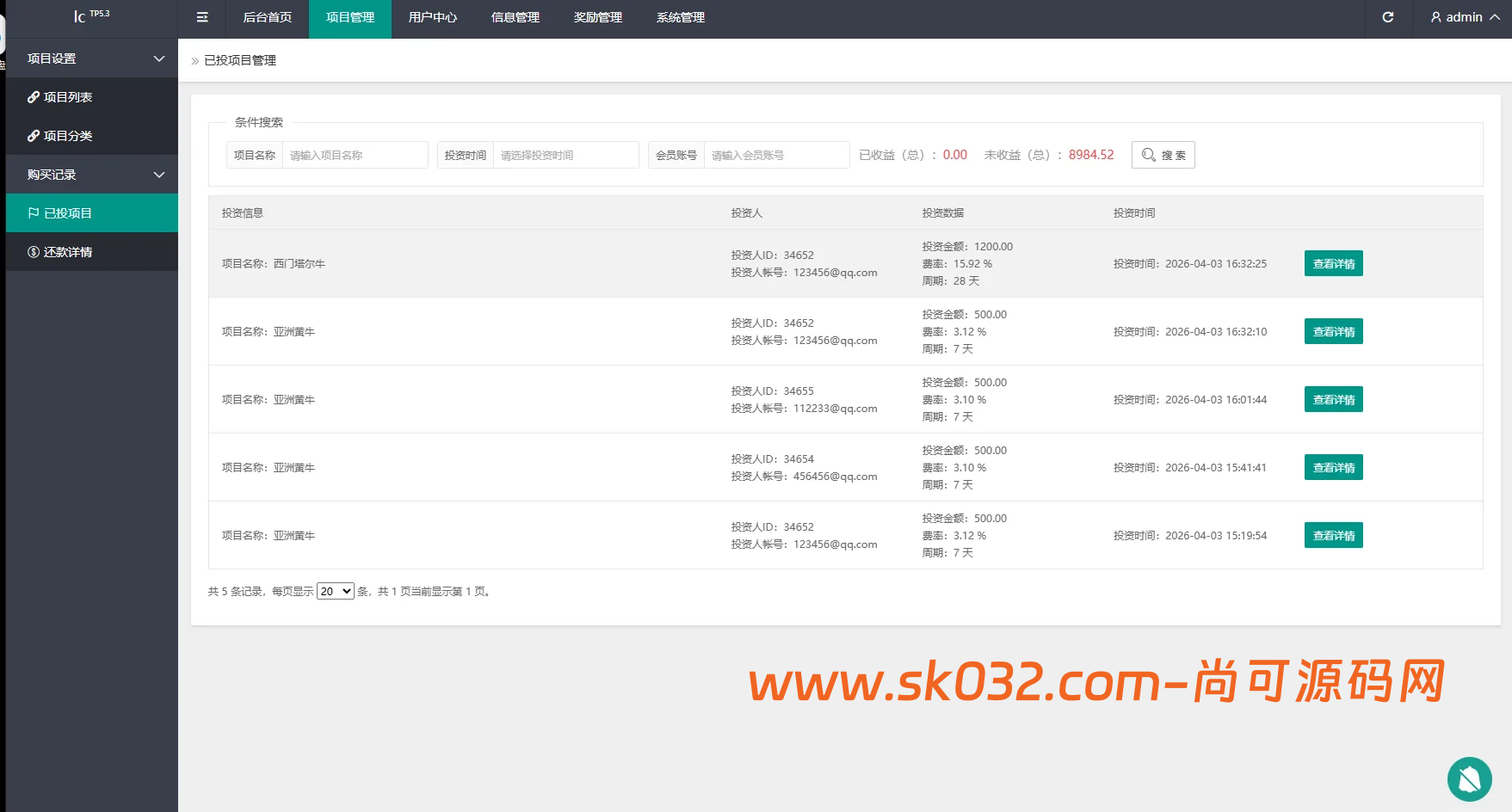Click the 共 5 条记录 pagination text
The height and width of the screenshot is (812, 1512).
tap(235, 592)
